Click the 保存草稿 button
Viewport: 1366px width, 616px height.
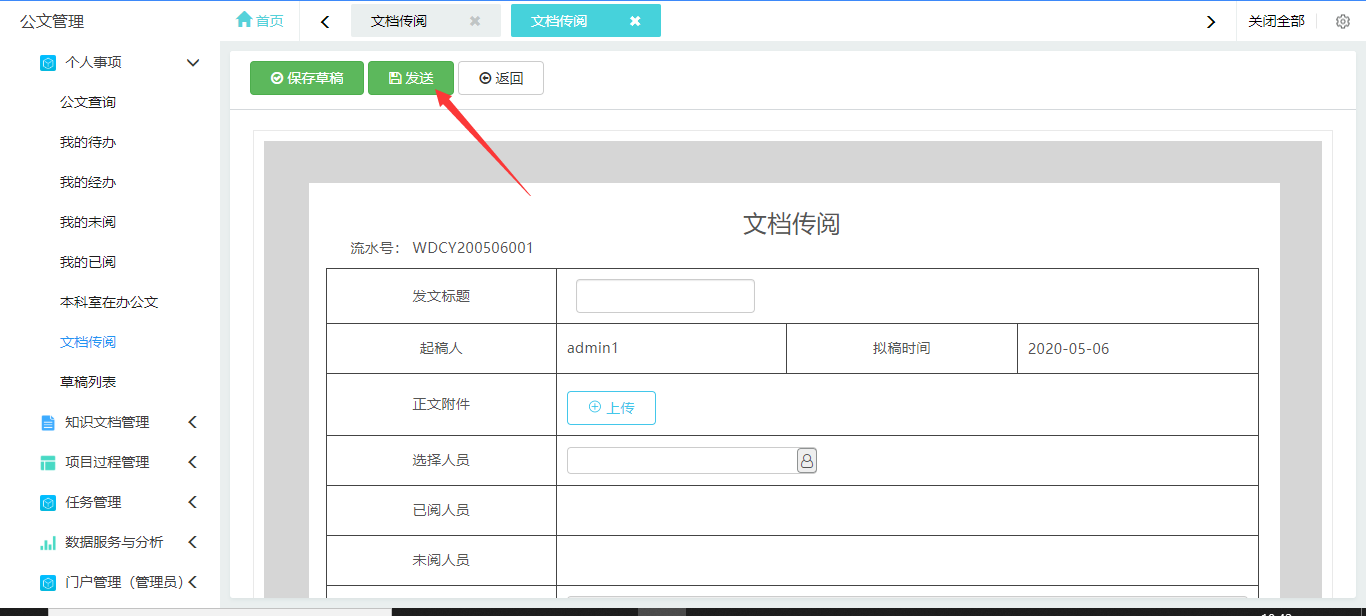pos(307,78)
